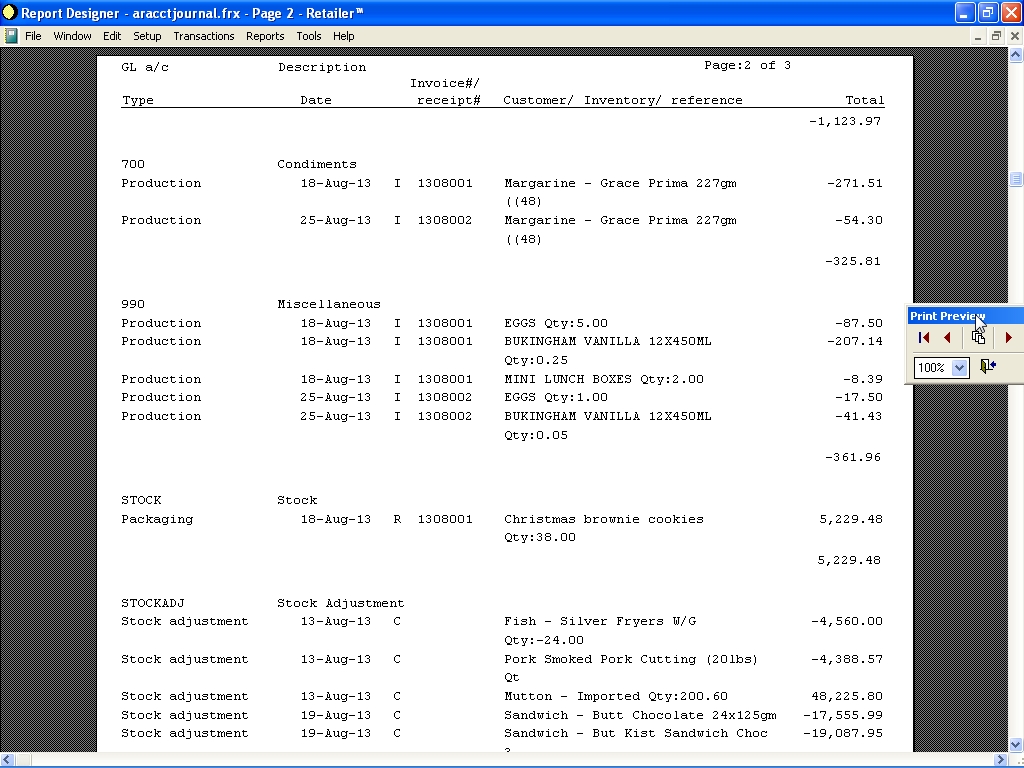
Task: Restore the inner report document window
Action: click(x=996, y=36)
